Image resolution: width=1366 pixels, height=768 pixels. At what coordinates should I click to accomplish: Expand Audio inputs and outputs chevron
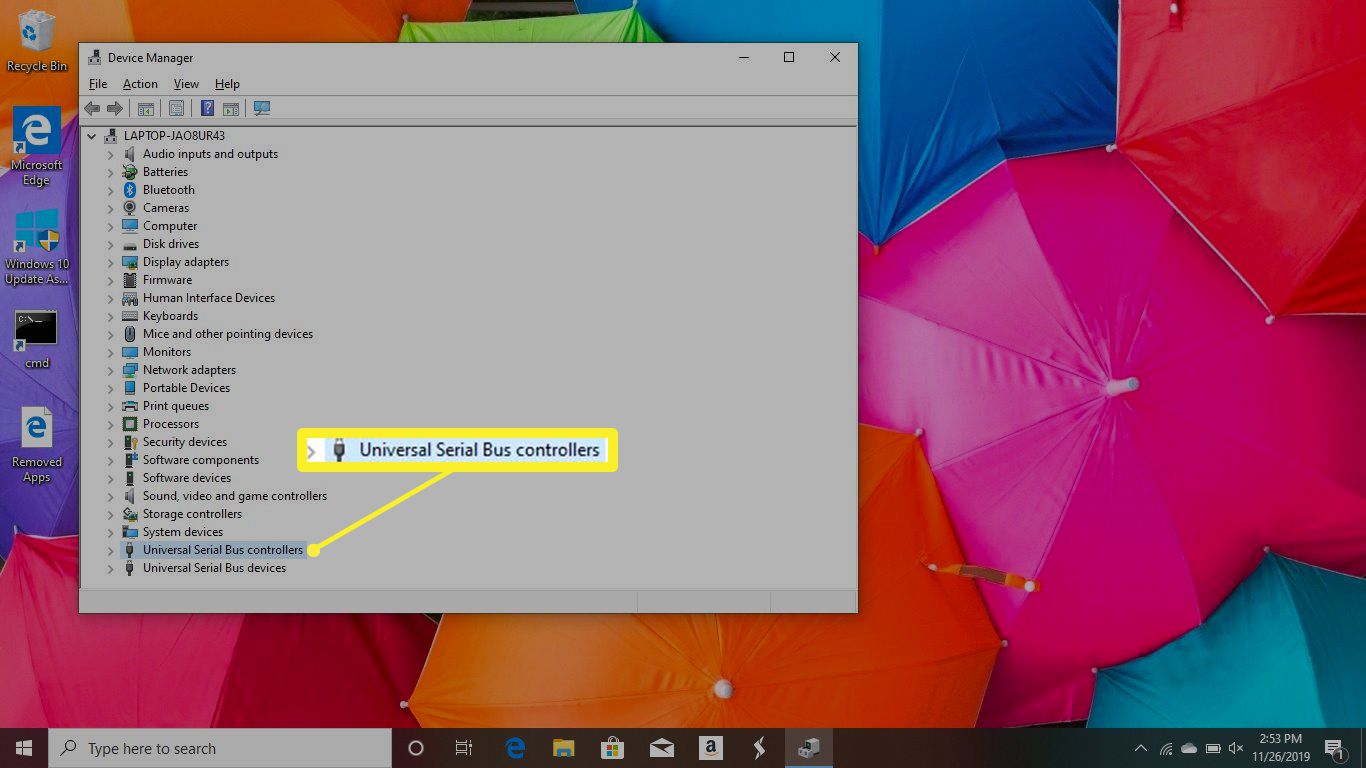(111, 154)
